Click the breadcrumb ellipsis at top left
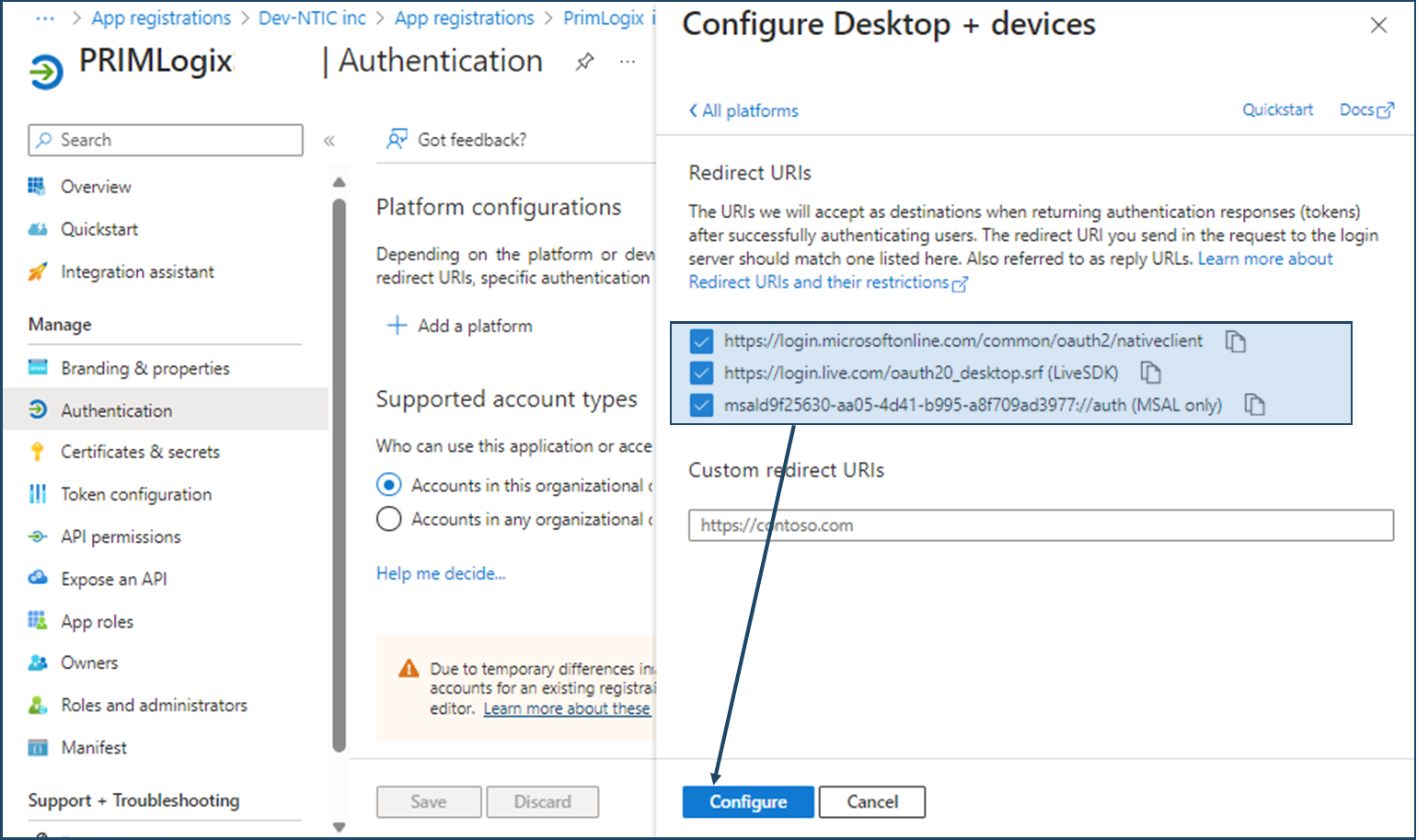This screenshot has width=1417, height=840. point(45,17)
